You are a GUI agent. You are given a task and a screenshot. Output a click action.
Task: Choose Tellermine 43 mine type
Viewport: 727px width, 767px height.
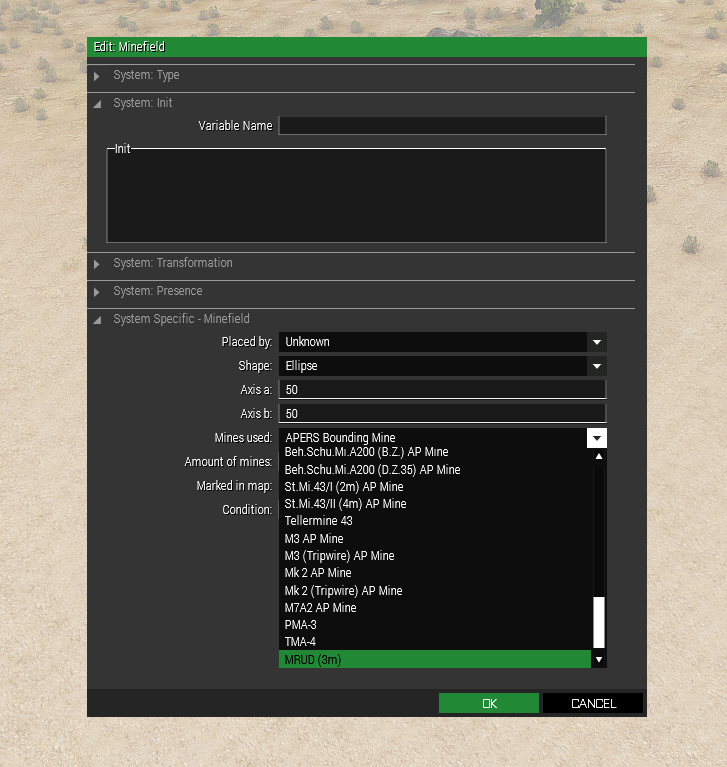[x=434, y=521]
